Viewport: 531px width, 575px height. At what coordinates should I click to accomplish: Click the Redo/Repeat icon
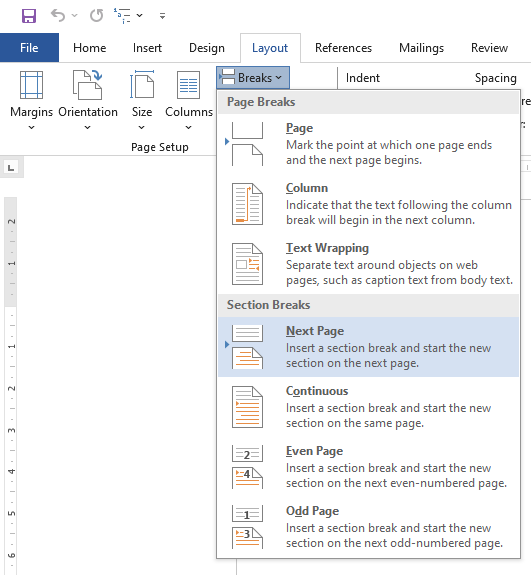click(x=96, y=15)
